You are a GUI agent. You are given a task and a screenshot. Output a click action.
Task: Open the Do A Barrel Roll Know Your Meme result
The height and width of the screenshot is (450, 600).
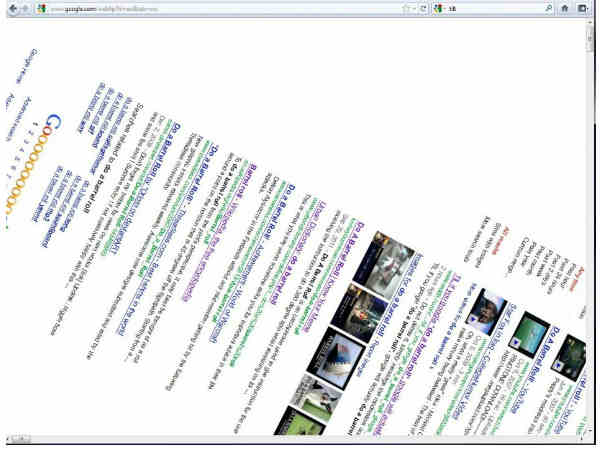click(333, 276)
